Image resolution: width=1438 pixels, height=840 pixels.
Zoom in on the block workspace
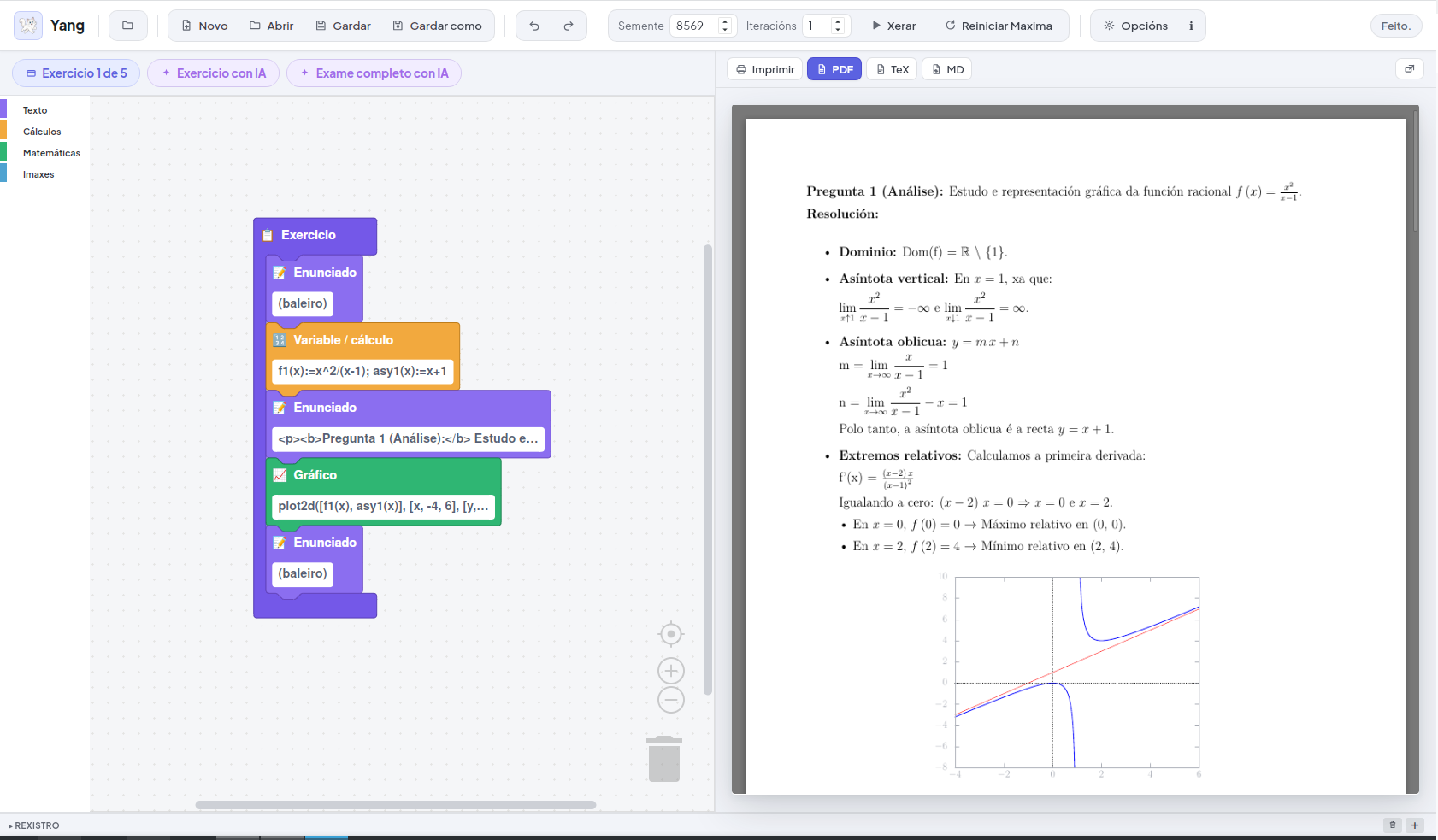point(671,671)
